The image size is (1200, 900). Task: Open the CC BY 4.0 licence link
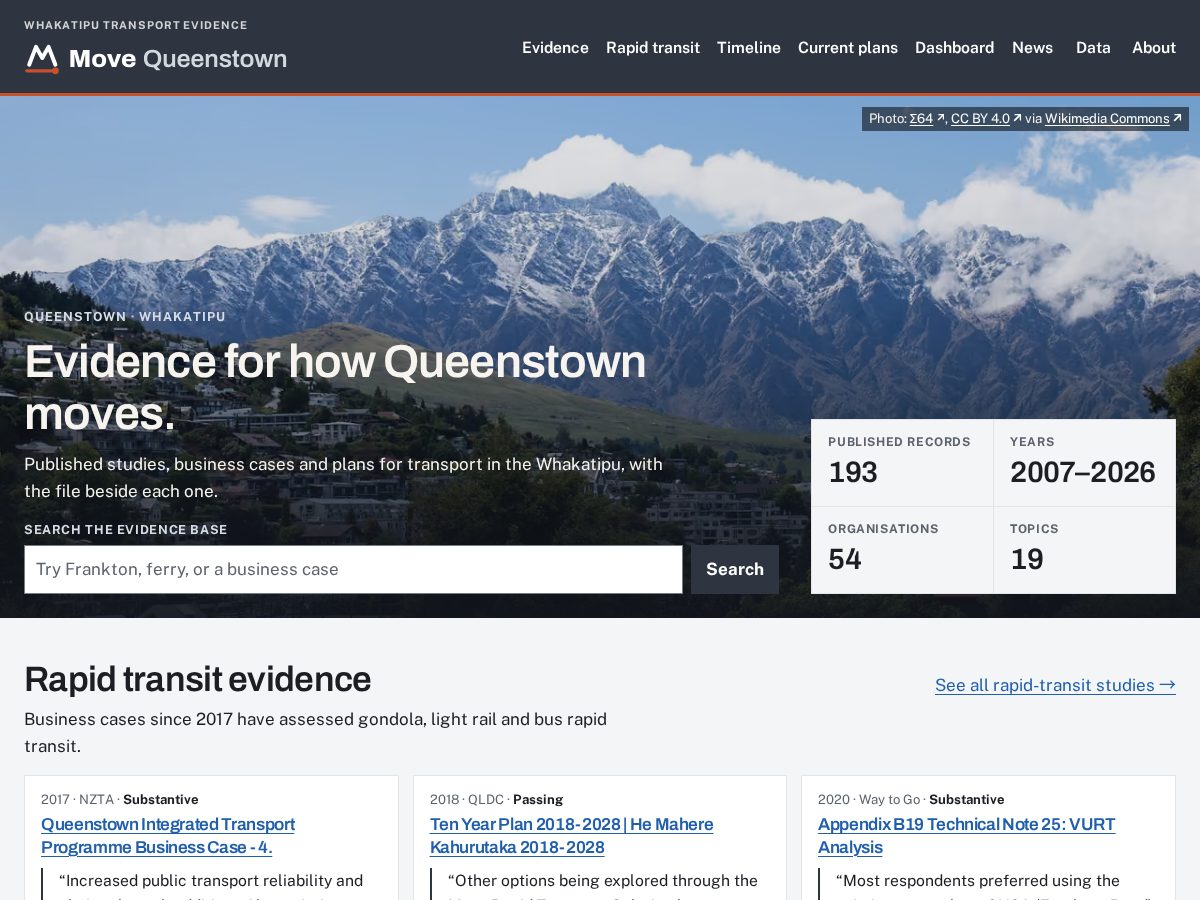point(986,118)
